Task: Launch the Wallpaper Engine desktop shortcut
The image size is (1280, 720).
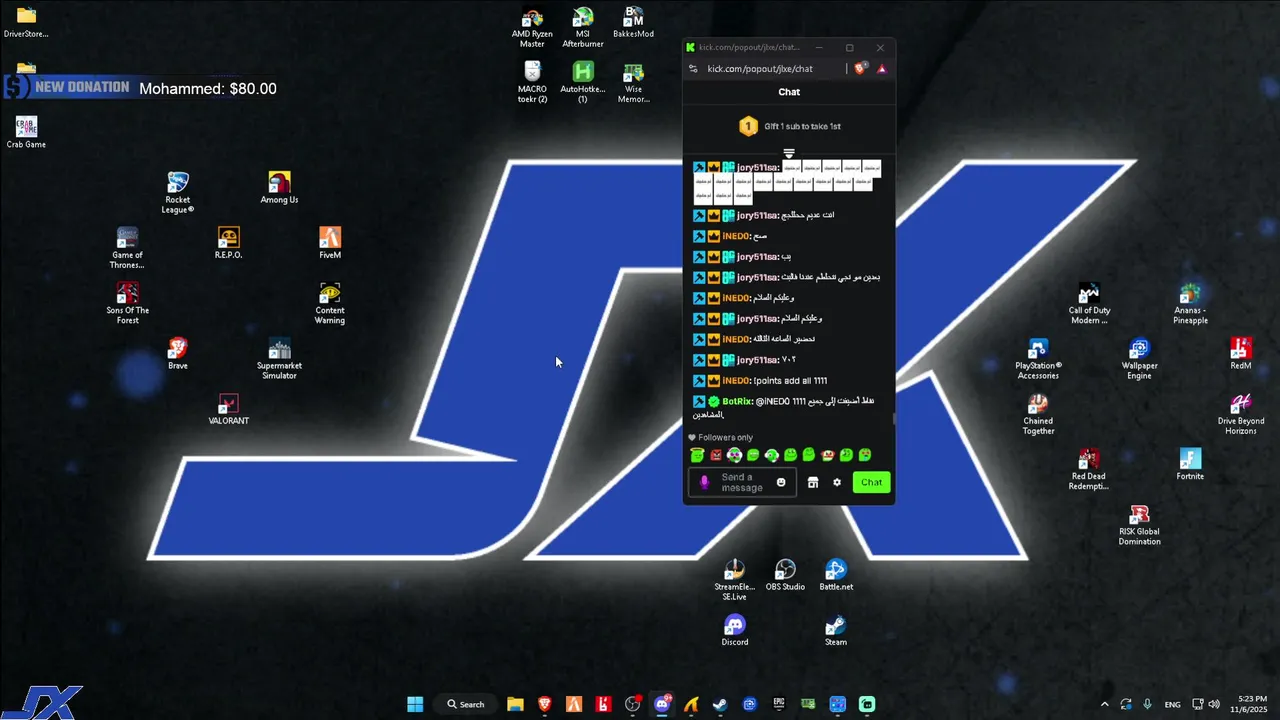Action: (1139, 358)
